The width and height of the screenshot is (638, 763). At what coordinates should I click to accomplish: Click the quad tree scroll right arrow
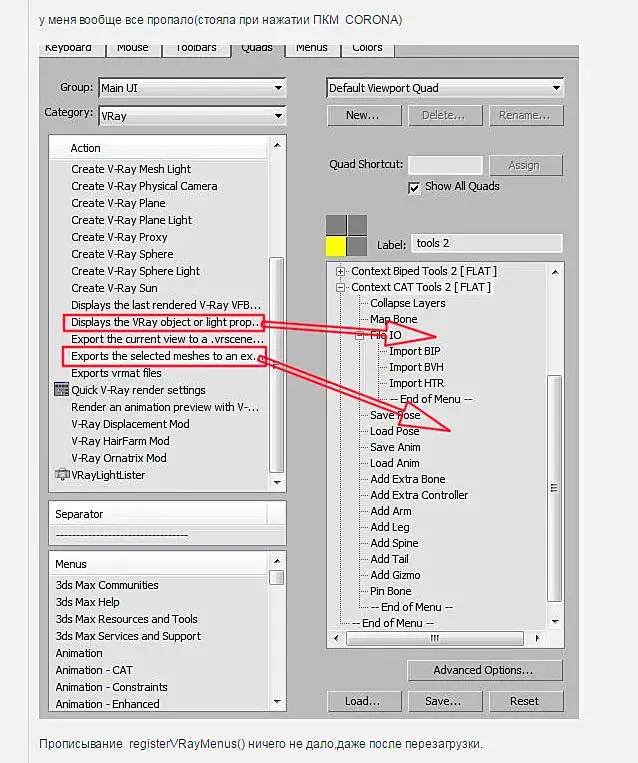[537, 638]
